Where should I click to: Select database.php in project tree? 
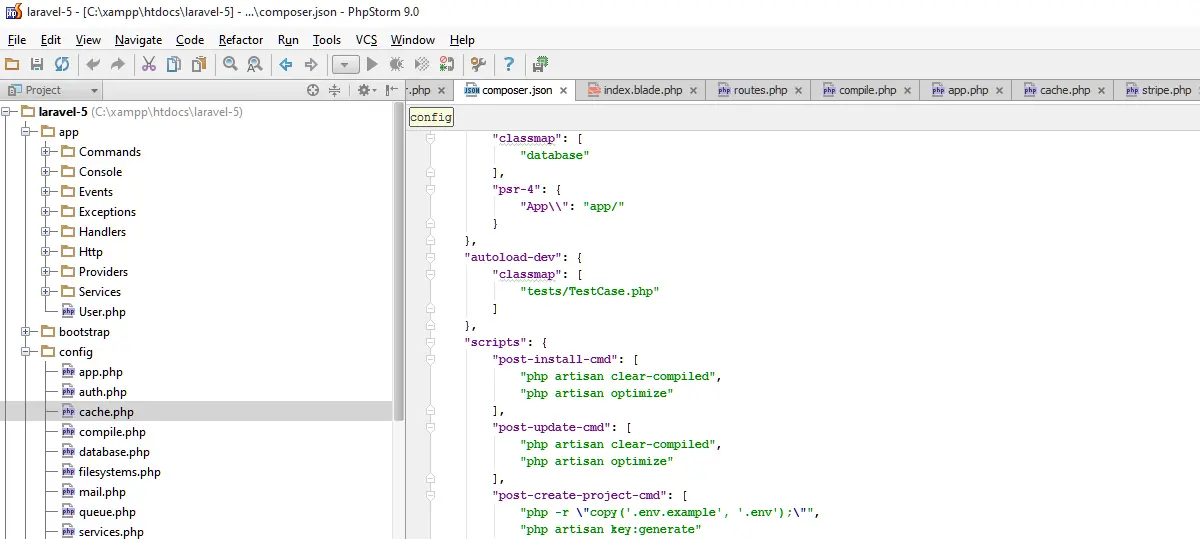click(114, 452)
